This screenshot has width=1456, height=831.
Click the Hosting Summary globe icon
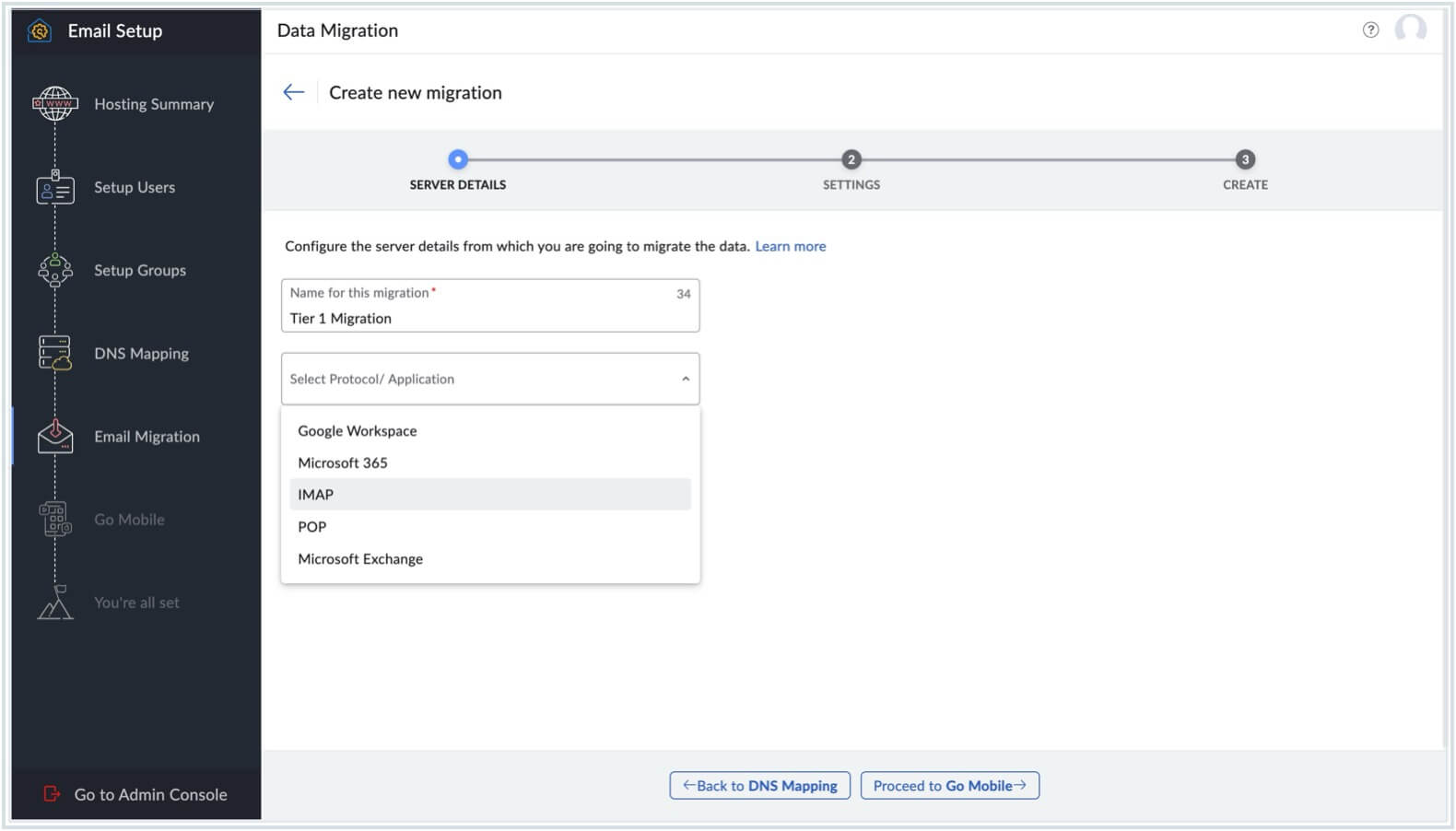(54, 104)
